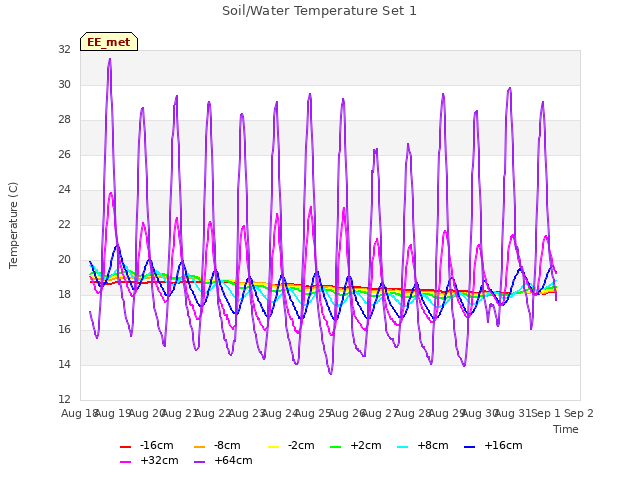Click the Aug 25 x-axis tick label
This screenshot has width=640, height=480.
tap(313, 413)
